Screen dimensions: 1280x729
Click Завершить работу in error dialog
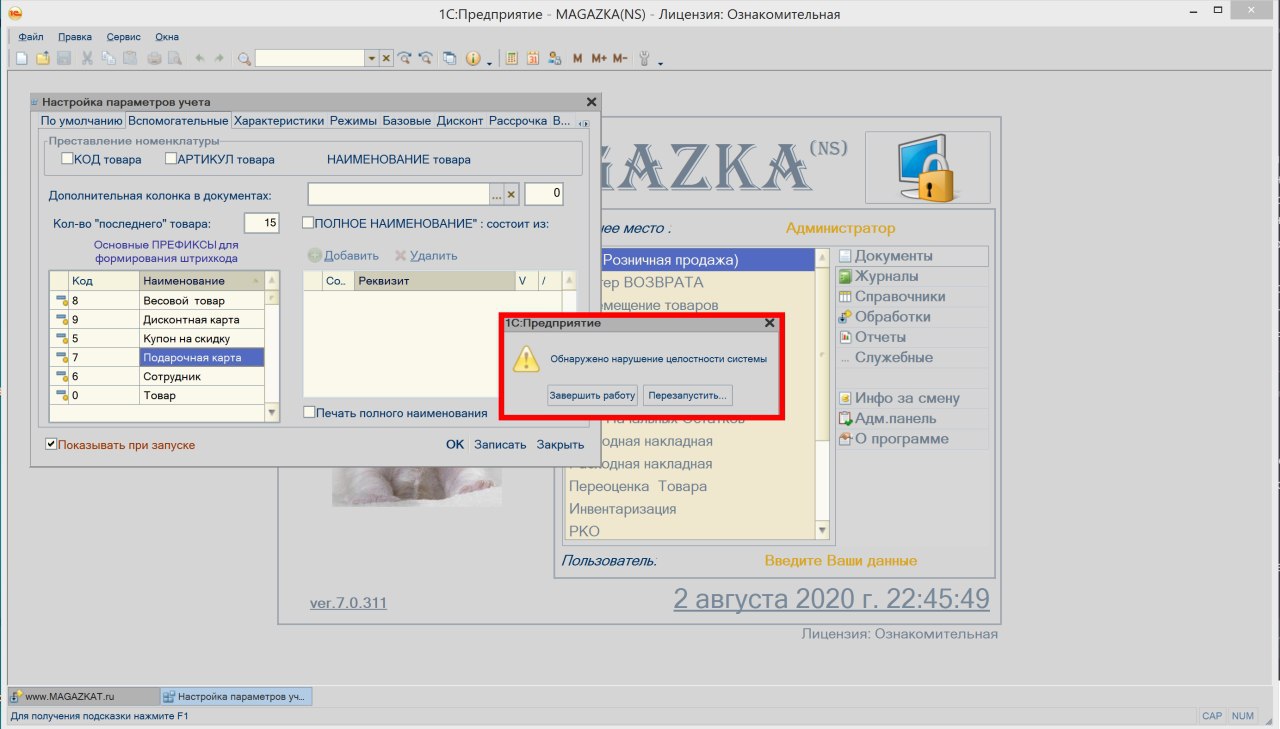(x=592, y=395)
